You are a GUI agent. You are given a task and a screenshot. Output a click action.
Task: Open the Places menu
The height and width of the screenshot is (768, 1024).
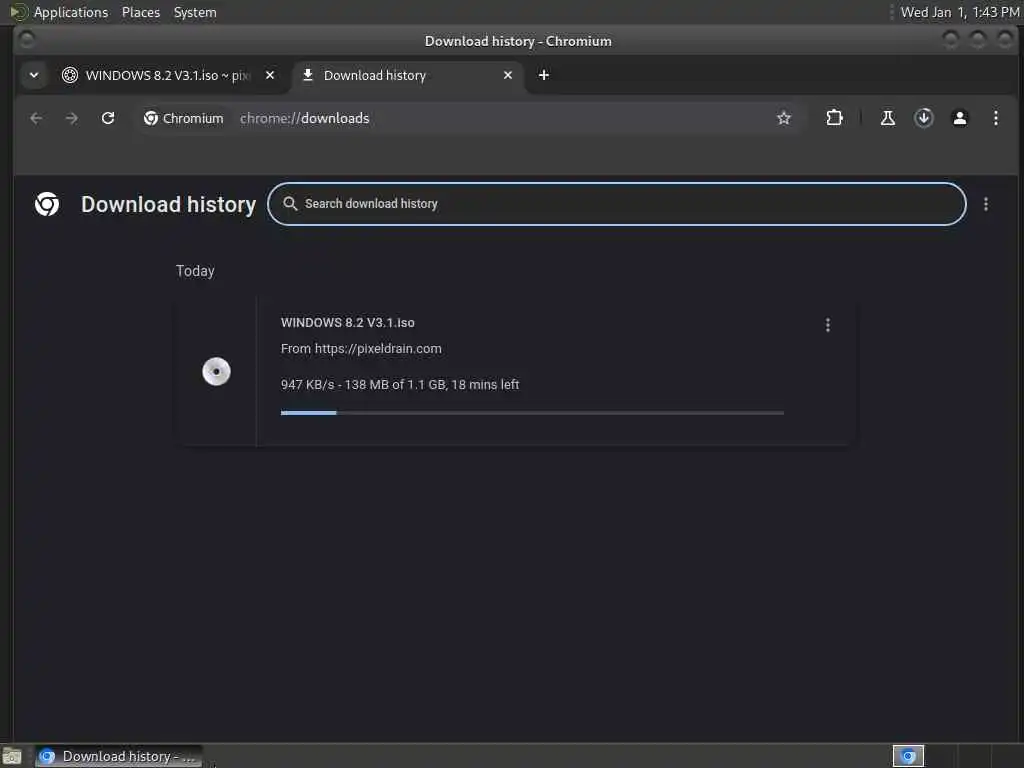click(141, 12)
